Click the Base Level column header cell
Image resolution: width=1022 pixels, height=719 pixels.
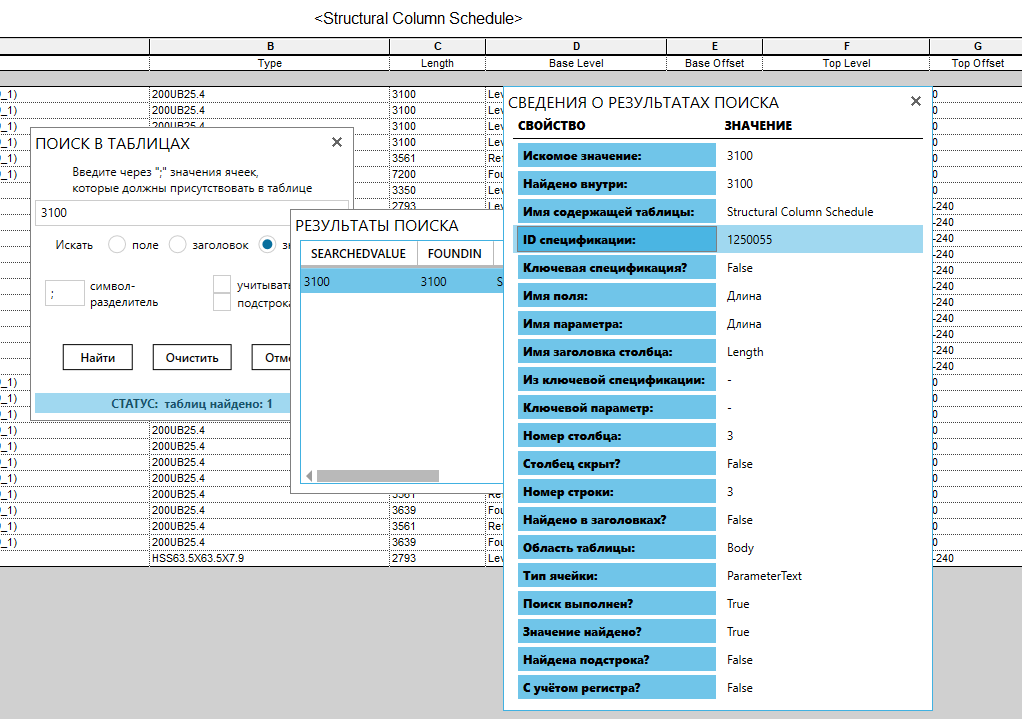click(x=576, y=63)
